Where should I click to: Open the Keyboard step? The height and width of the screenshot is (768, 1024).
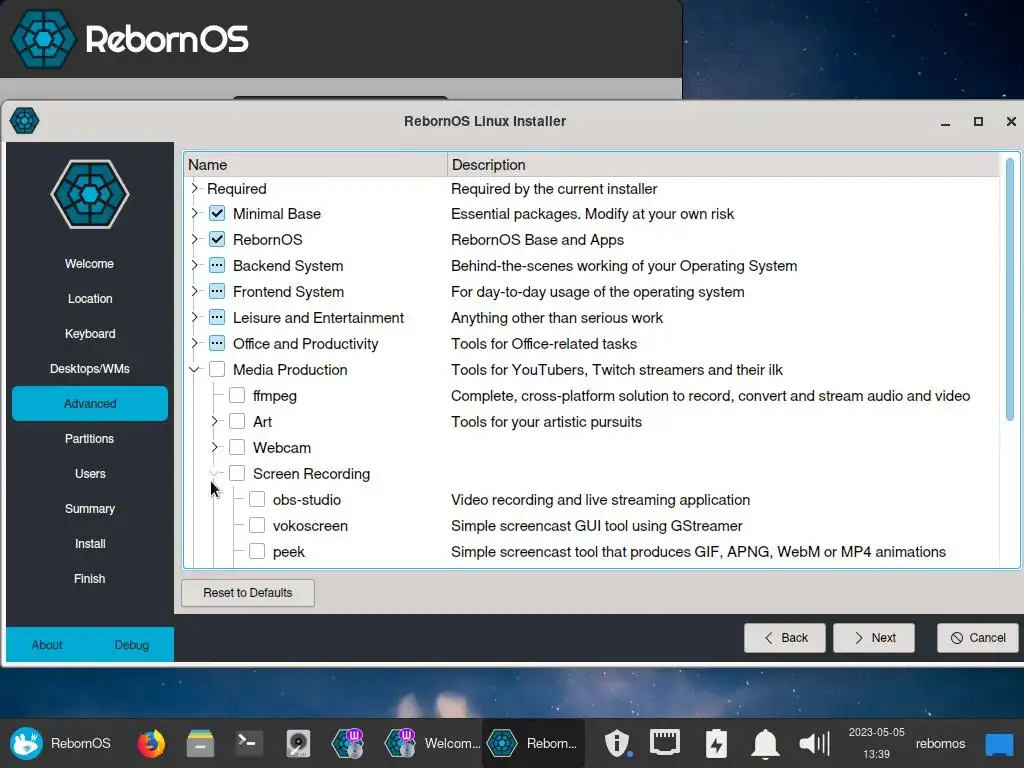tap(89, 334)
